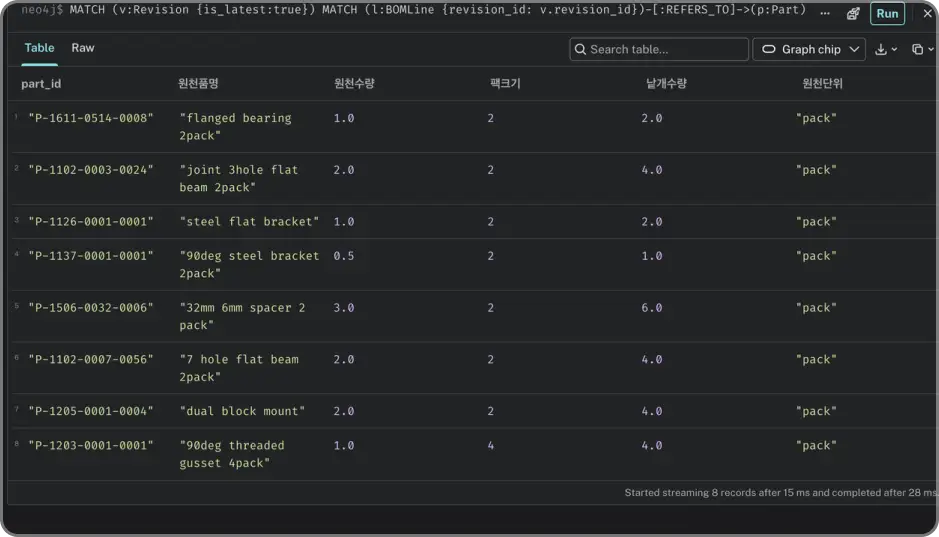Open the query's ellipsis overflow menu
The width and height of the screenshot is (939, 537).
click(825, 13)
